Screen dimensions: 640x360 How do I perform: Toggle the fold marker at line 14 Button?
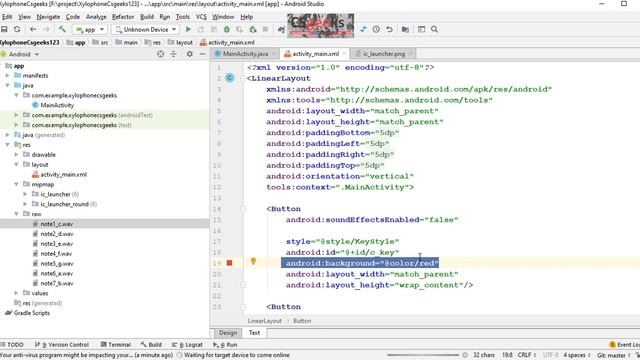(243, 209)
